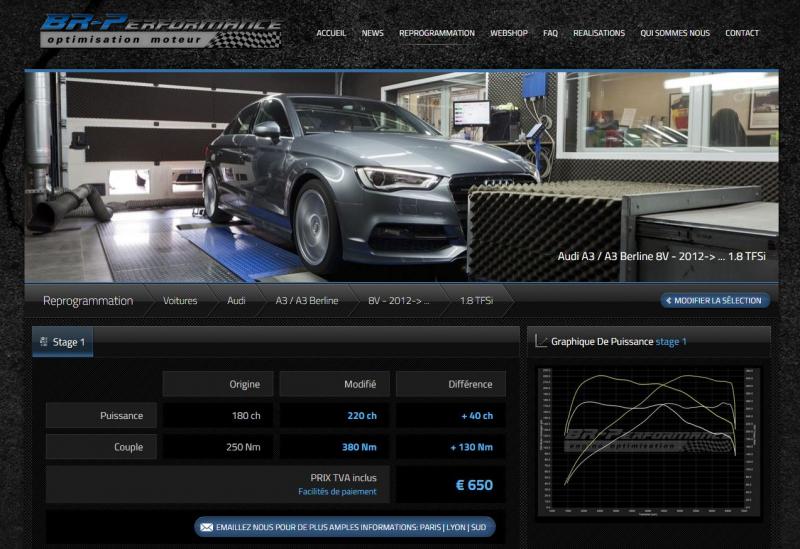
Task: Click the Modifié column header
Action: click(x=335, y=384)
